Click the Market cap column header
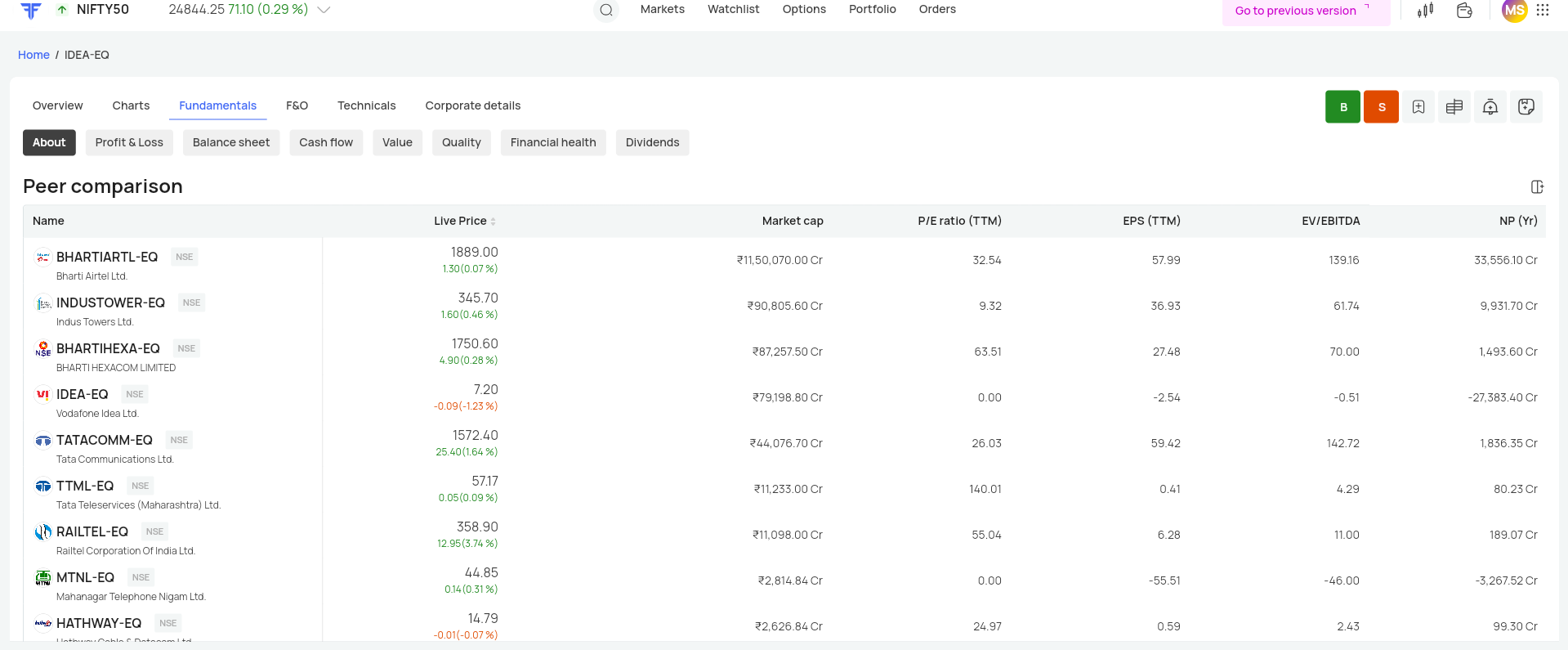The width and height of the screenshot is (1568, 650). 793,221
